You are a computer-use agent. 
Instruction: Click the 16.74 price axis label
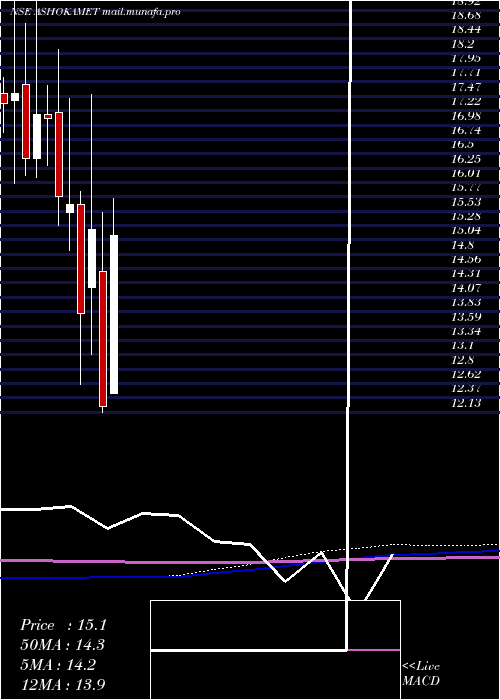466,130
